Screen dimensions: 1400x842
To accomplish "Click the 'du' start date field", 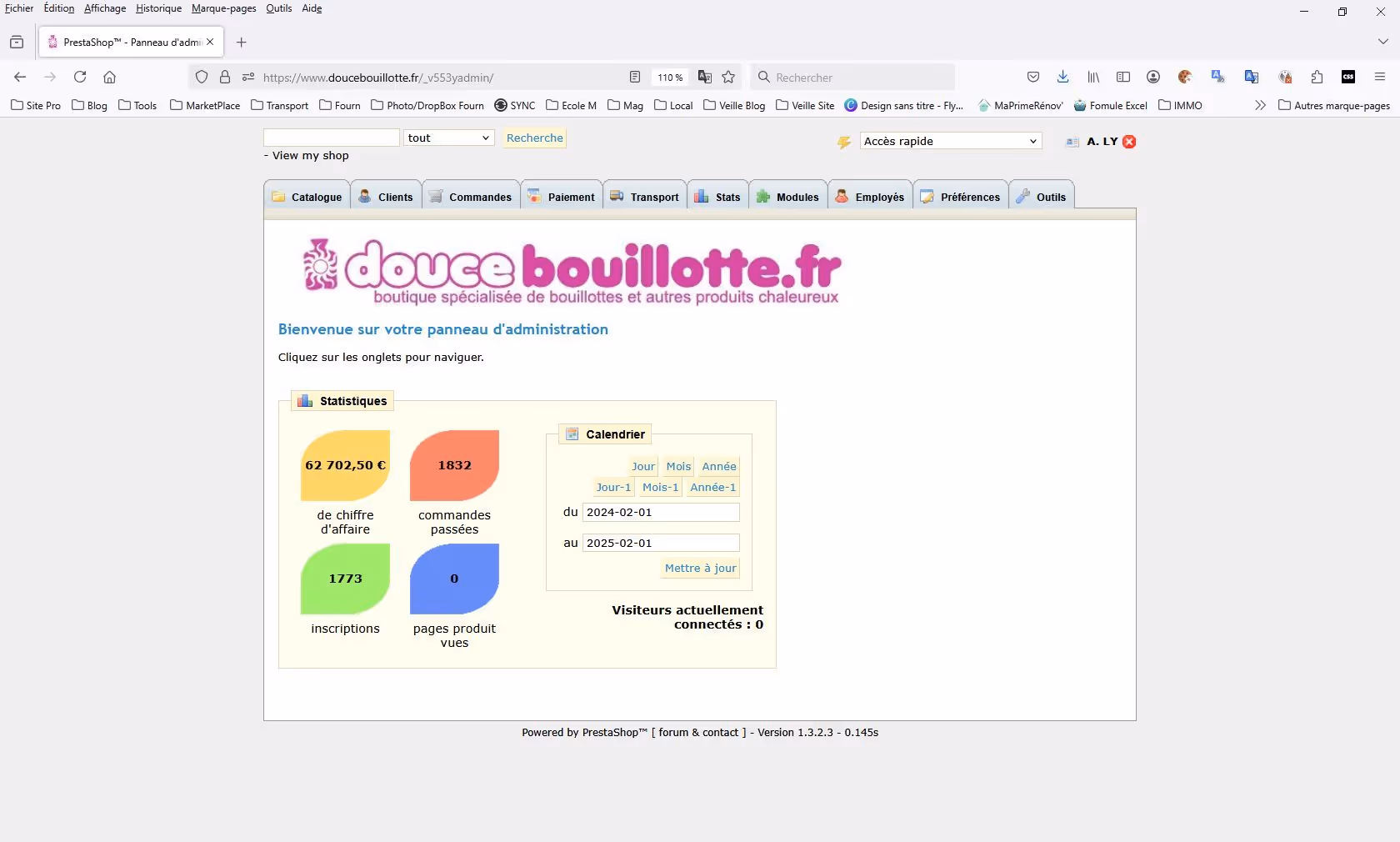I will (661, 512).
